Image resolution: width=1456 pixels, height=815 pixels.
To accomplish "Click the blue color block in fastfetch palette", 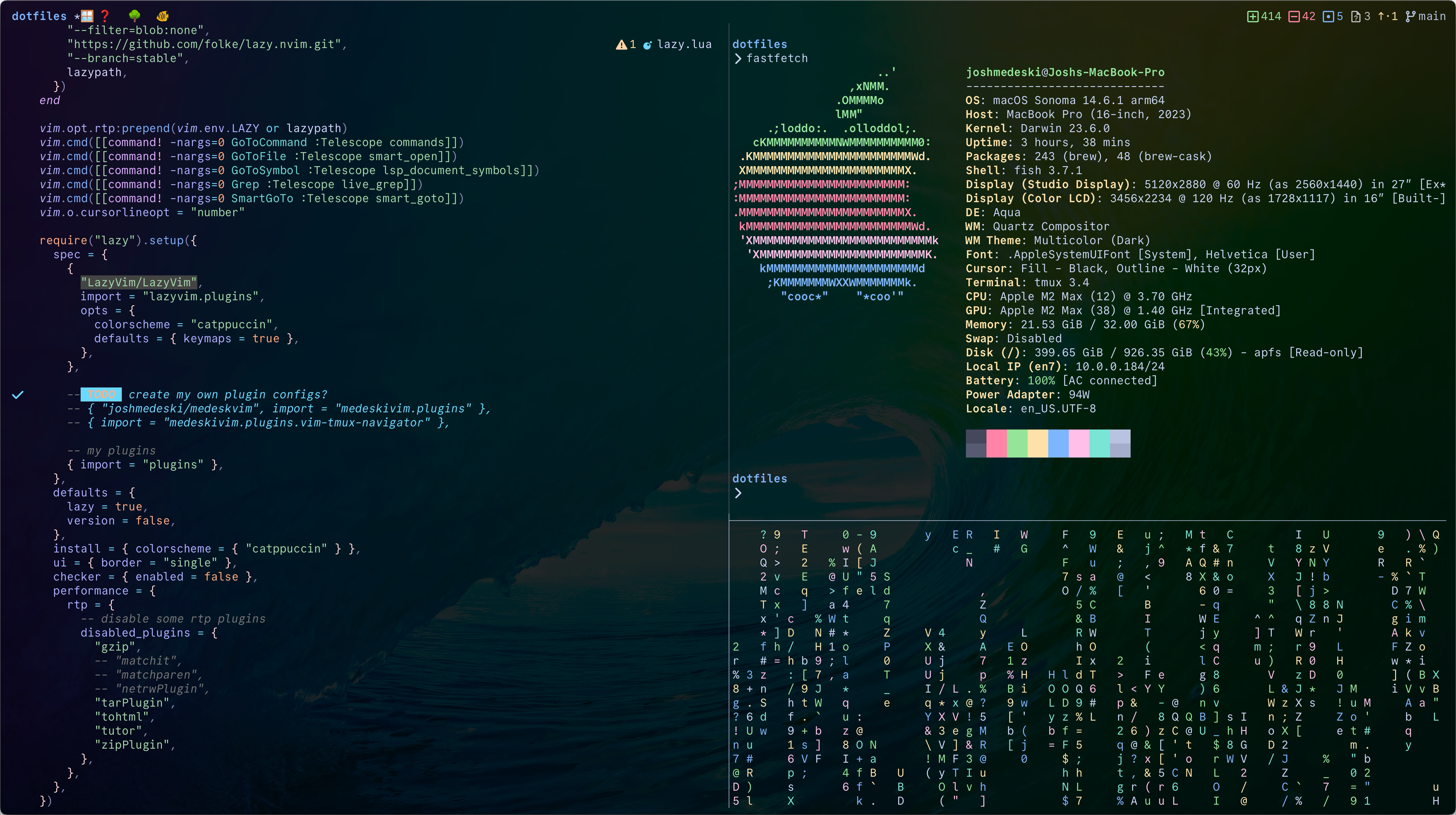I will [1059, 443].
